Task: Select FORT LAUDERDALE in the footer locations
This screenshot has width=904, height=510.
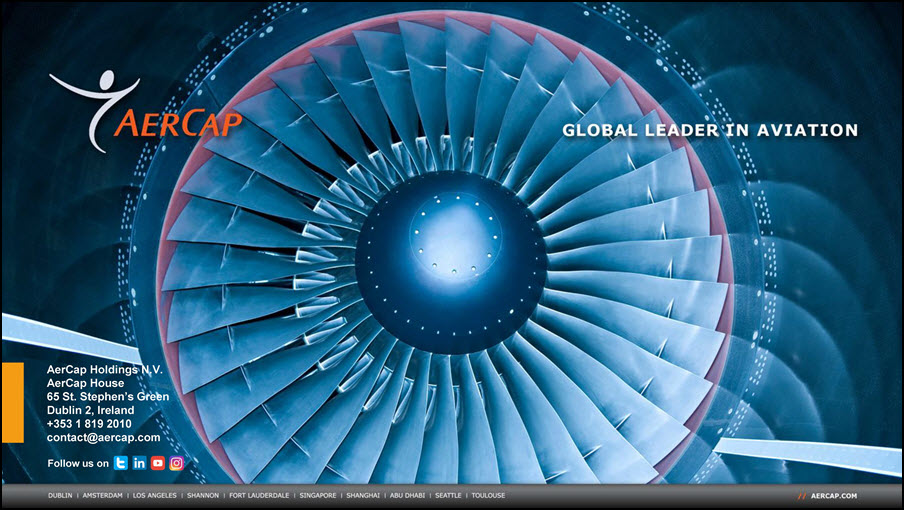Action: pyautogui.click(x=259, y=496)
